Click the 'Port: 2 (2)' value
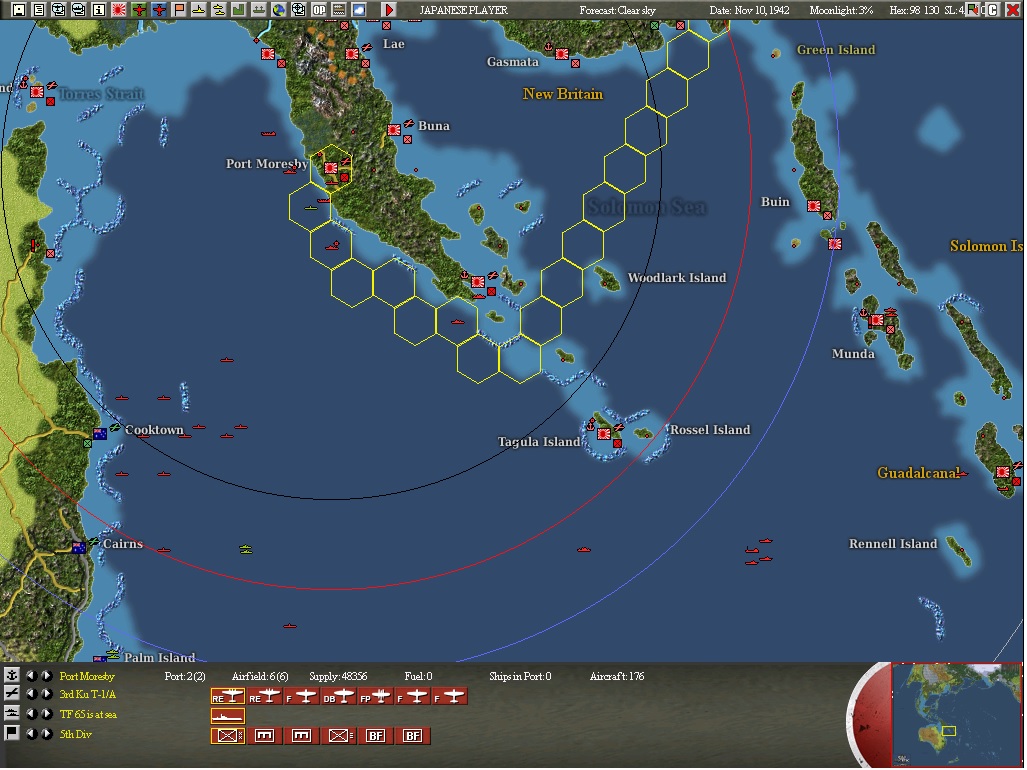Screen dimensions: 1027x770 click(x=185, y=676)
